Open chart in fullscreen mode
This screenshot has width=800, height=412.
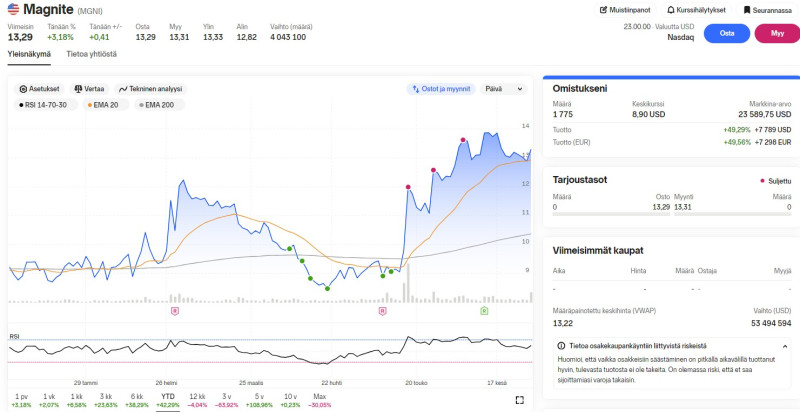519,400
